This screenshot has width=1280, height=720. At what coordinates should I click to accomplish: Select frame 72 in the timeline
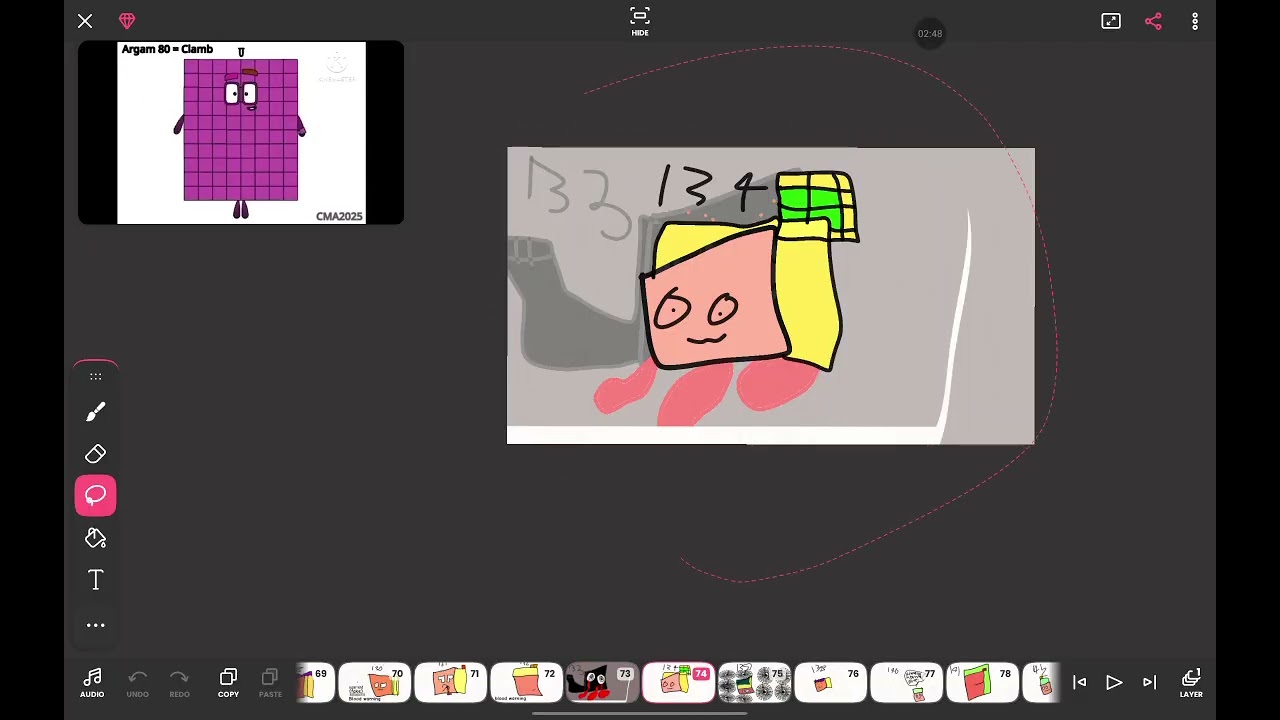[526, 683]
